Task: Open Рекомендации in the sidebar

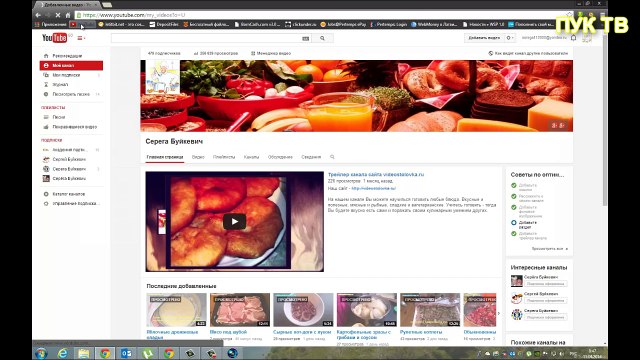Action: click(67, 56)
